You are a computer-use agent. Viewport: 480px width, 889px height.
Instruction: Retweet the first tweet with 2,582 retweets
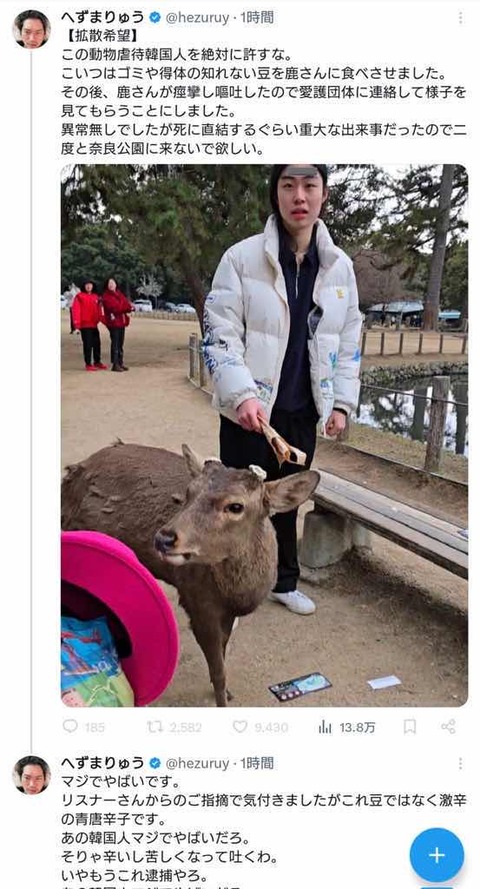click(x=173, y=726)
